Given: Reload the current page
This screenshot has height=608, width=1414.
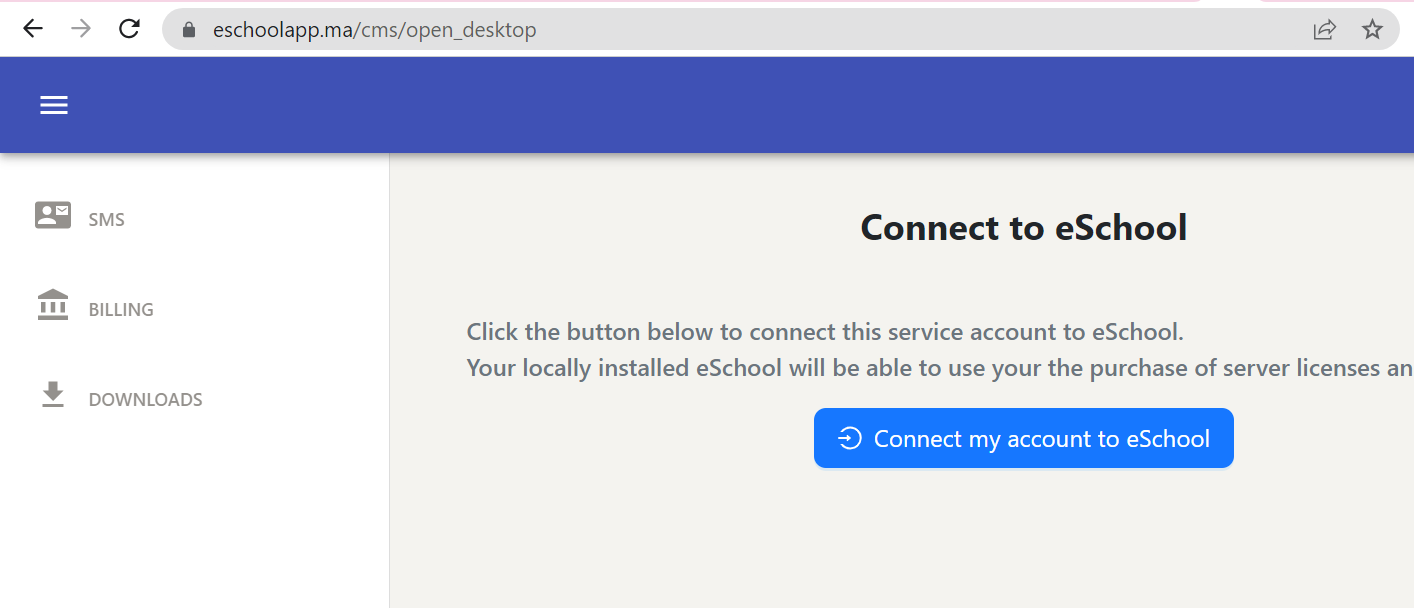Looking at the screenshot, I should pyautogui.click(x=129, y=29).
